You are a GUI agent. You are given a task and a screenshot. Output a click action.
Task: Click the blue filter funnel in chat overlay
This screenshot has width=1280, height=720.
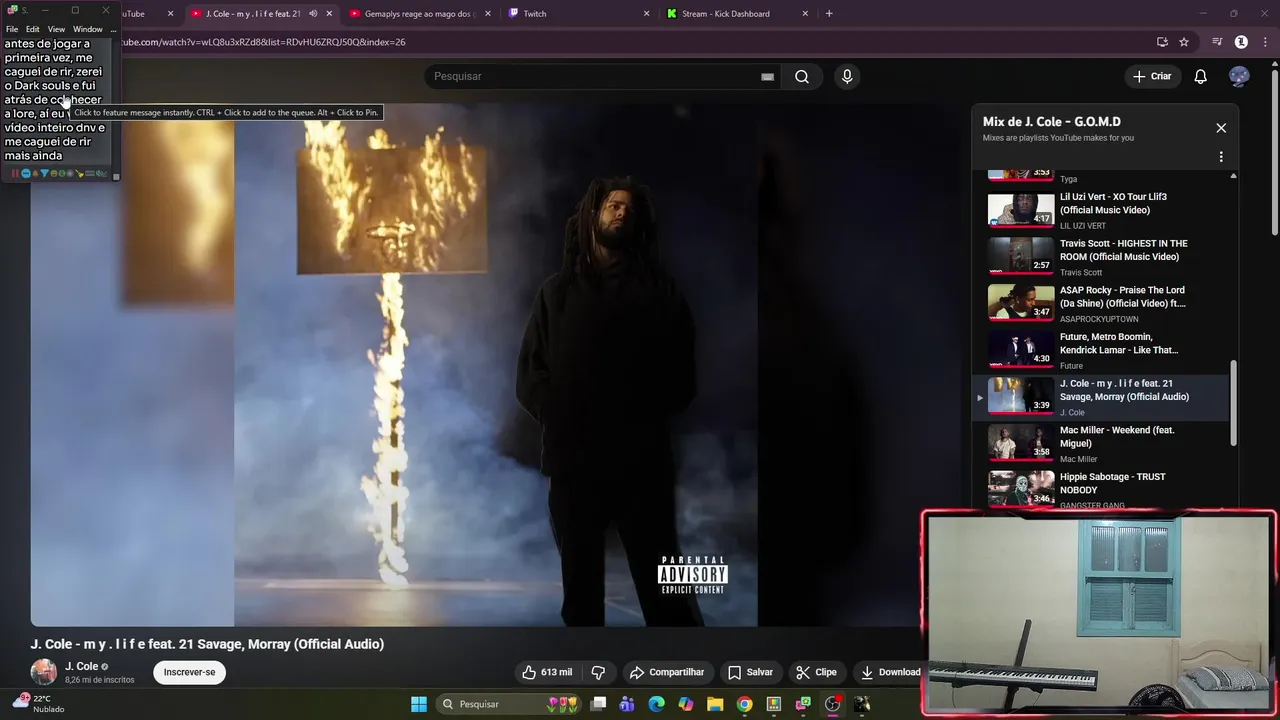pyautogui.click(x=44, y=174)
